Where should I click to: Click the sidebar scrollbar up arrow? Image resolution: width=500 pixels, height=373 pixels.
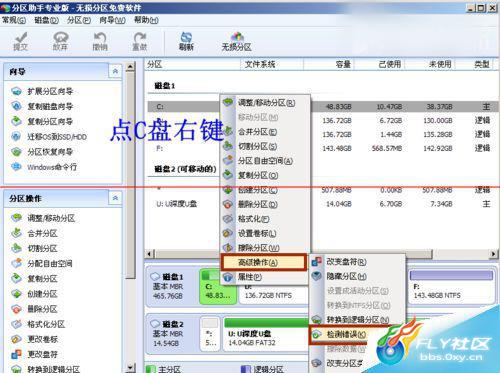(130, 67)
